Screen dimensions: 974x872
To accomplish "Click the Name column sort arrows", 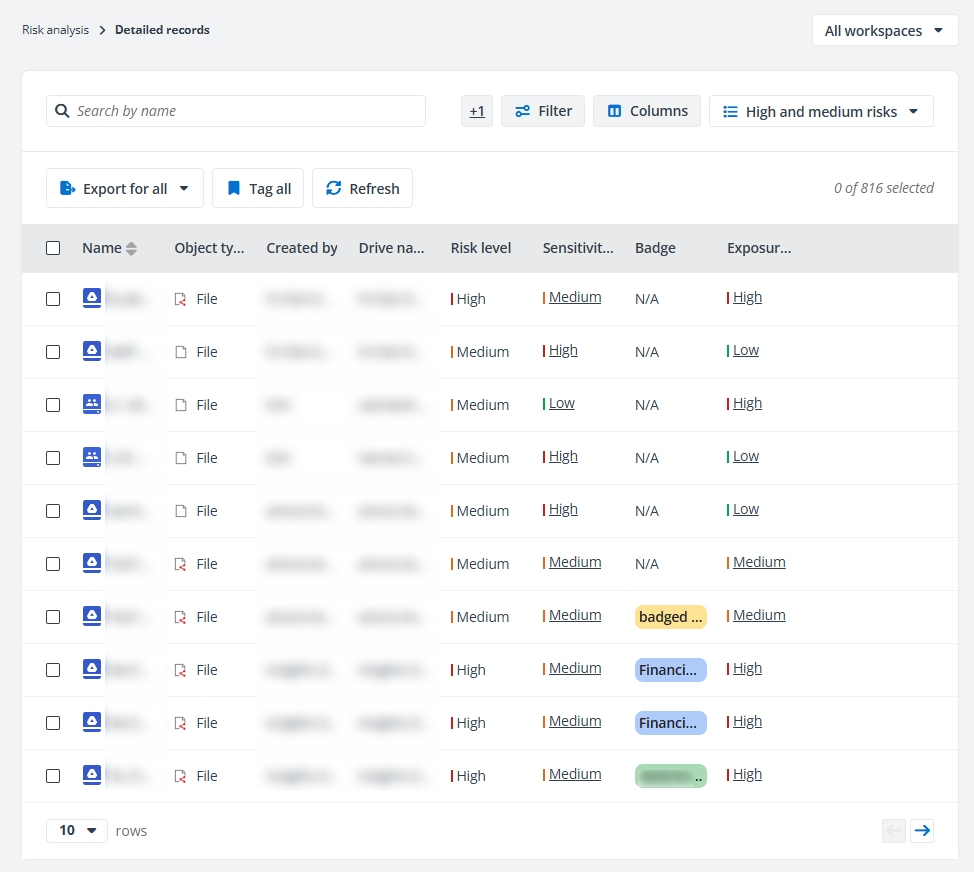I will [x=131, y=248].
